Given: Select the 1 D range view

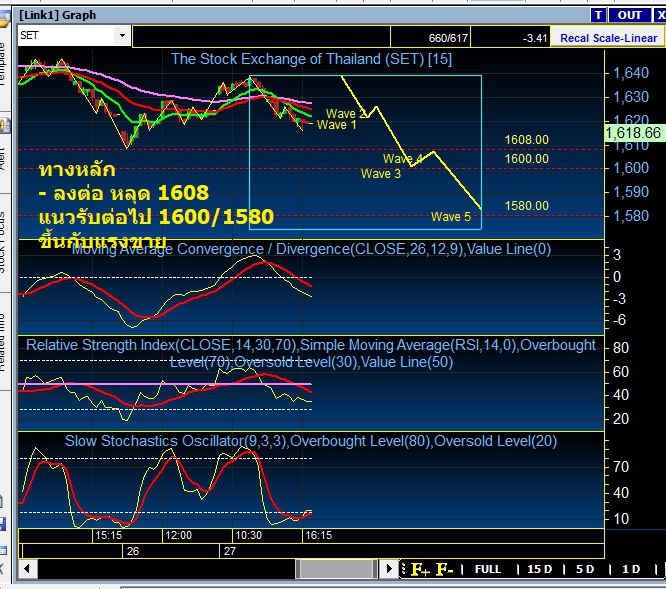Looking at the screenshot, I should (x=631, y=569).
